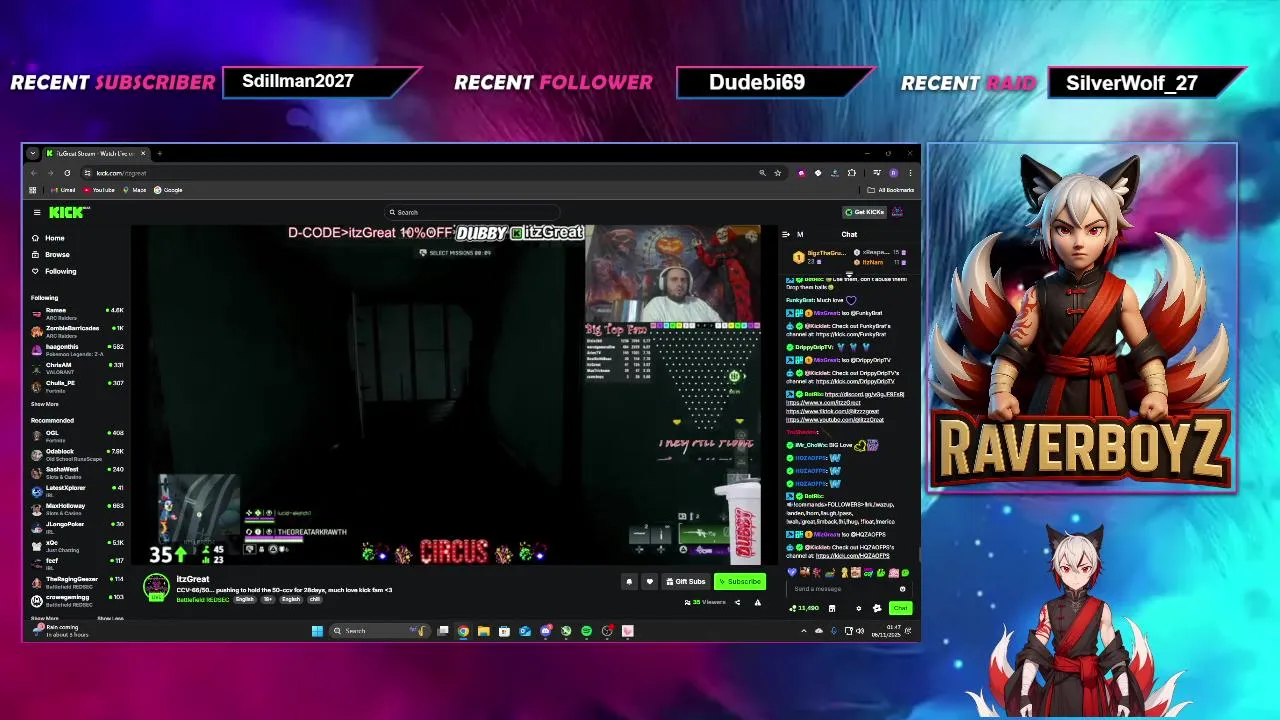Open the Chrome profile avatar
The image size is (1280, 720).
pos(893,173)
